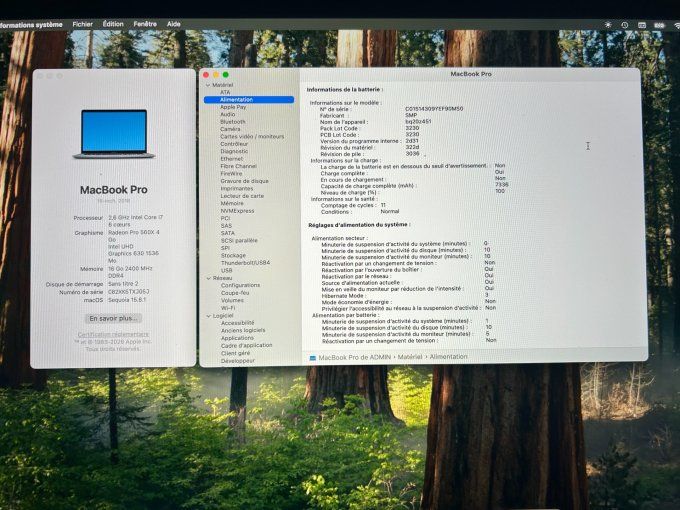Select Client géré under Logiciel

tap(235, 353)
